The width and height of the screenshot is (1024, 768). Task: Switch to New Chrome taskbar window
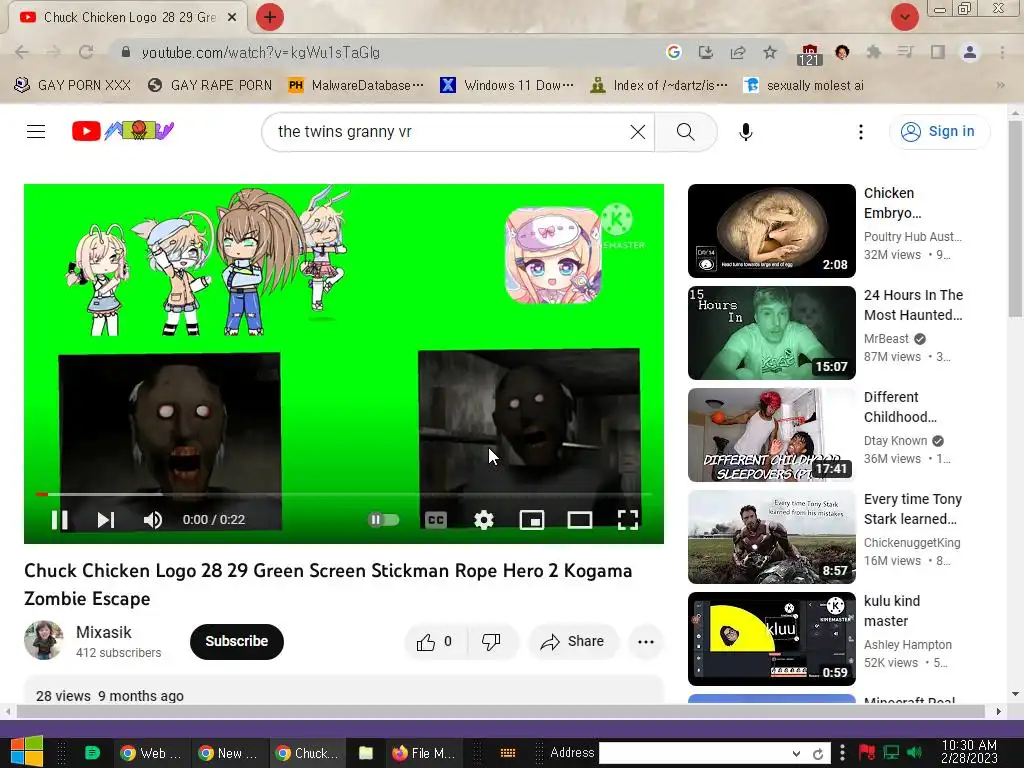pyautogui.click(x=228, y=753)
